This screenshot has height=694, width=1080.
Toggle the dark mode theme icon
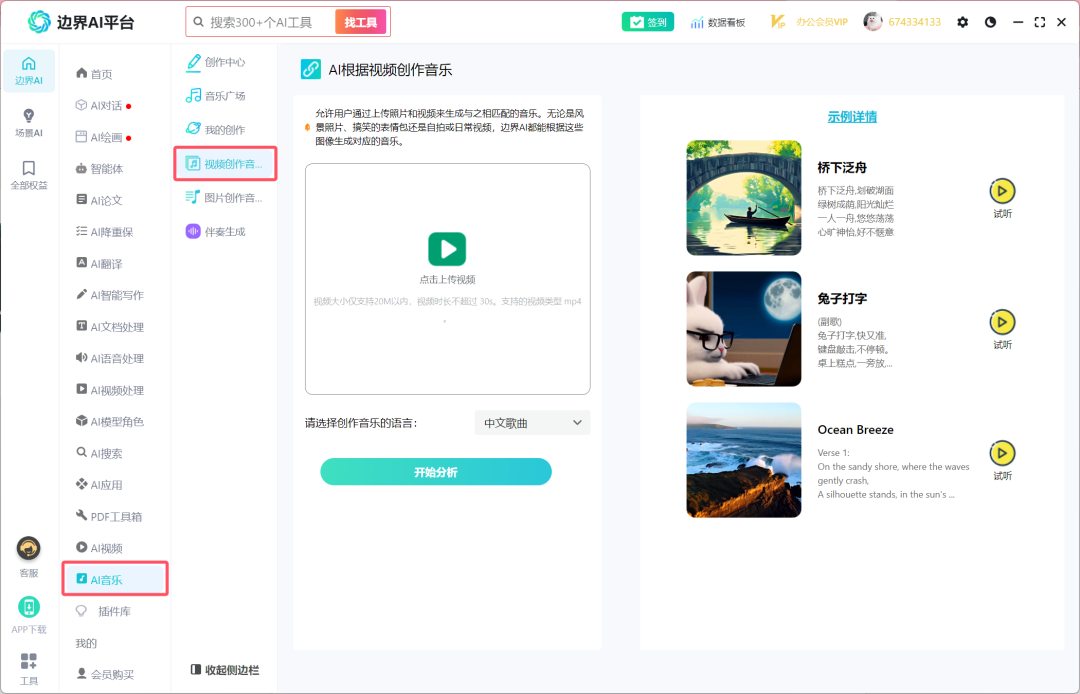tap(990, 22)
